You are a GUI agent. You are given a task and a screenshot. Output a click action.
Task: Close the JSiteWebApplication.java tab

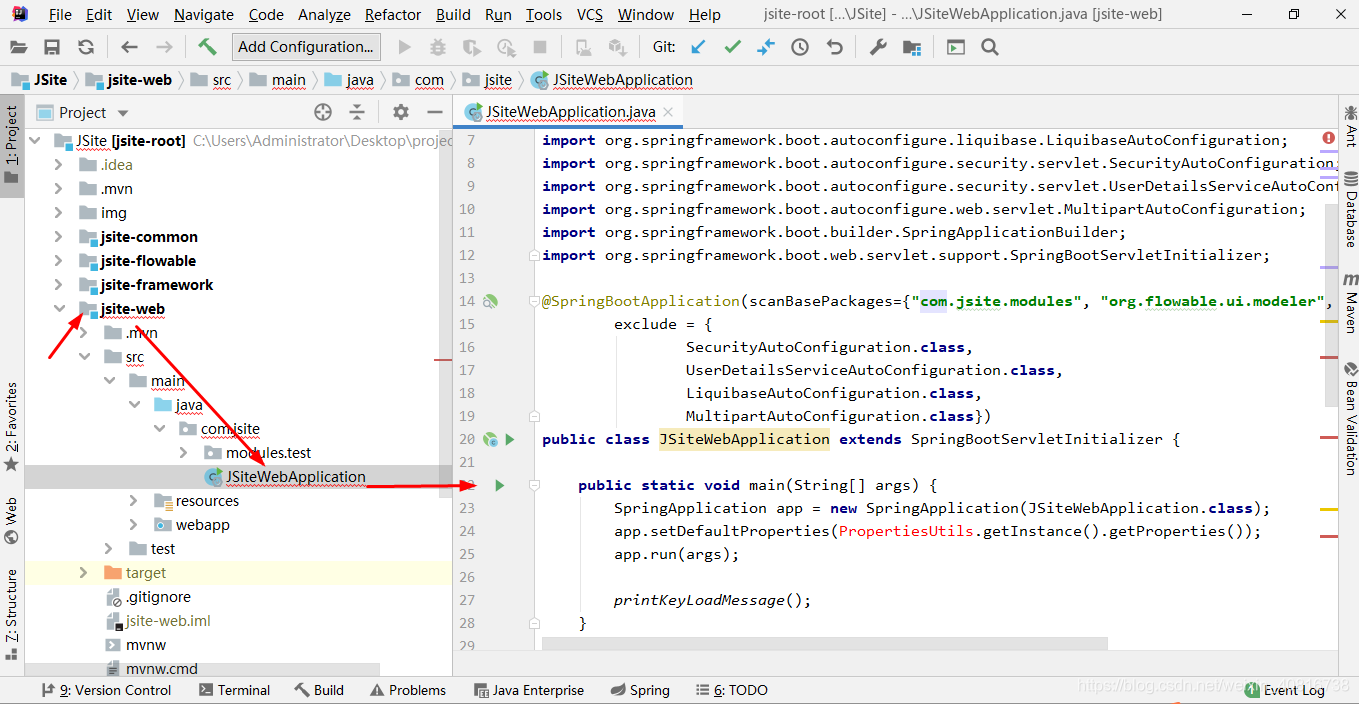[x=670, y=113]
